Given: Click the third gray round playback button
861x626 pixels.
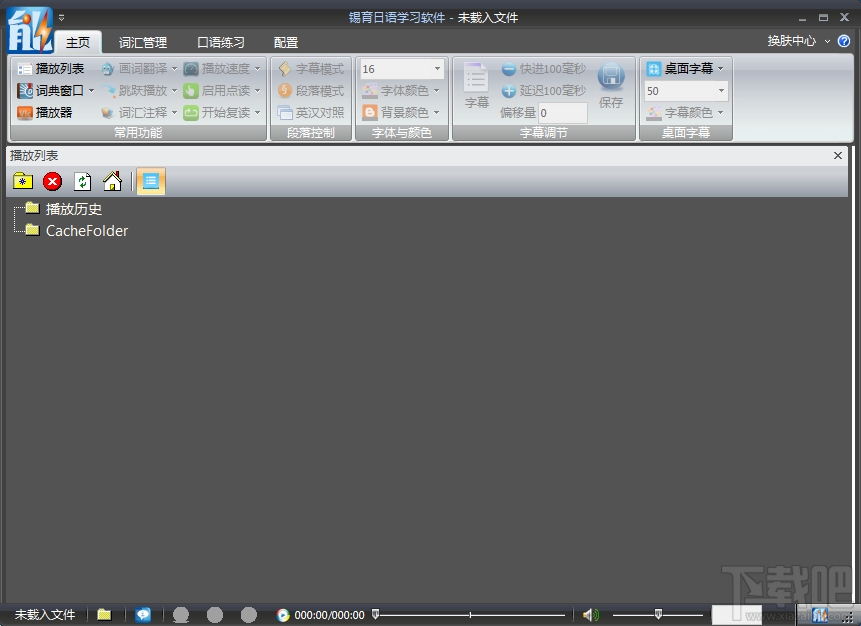Looking at the screenshot, I should (x=249, y=615).
